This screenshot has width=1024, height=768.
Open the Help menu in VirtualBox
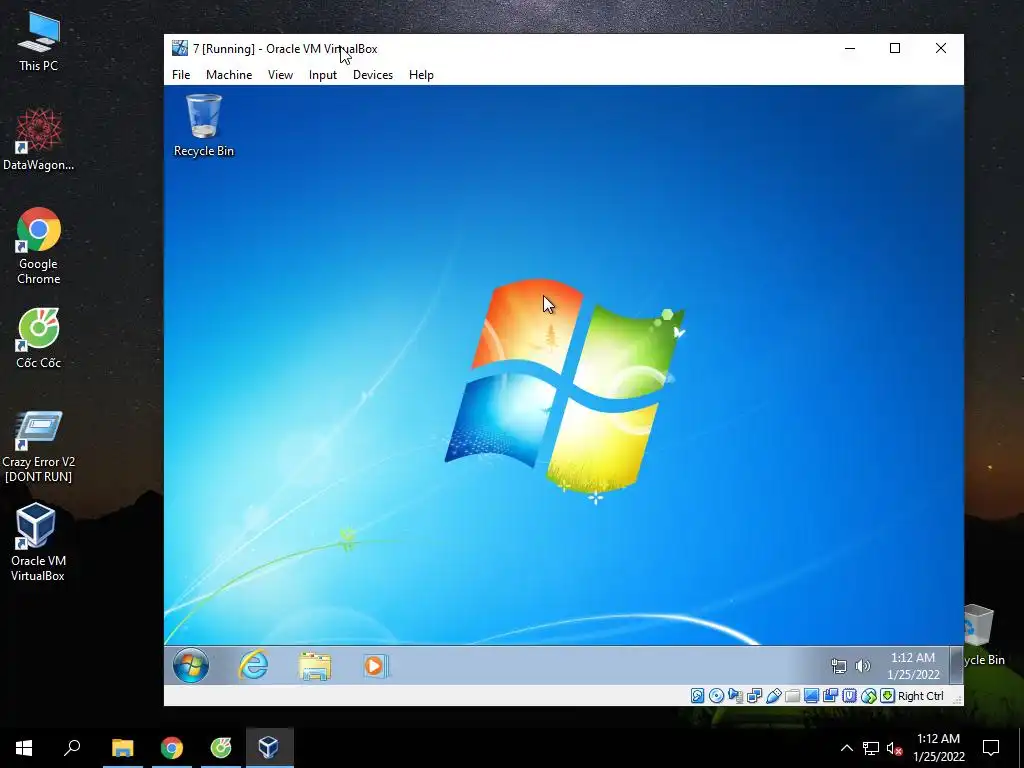[421, 74]
